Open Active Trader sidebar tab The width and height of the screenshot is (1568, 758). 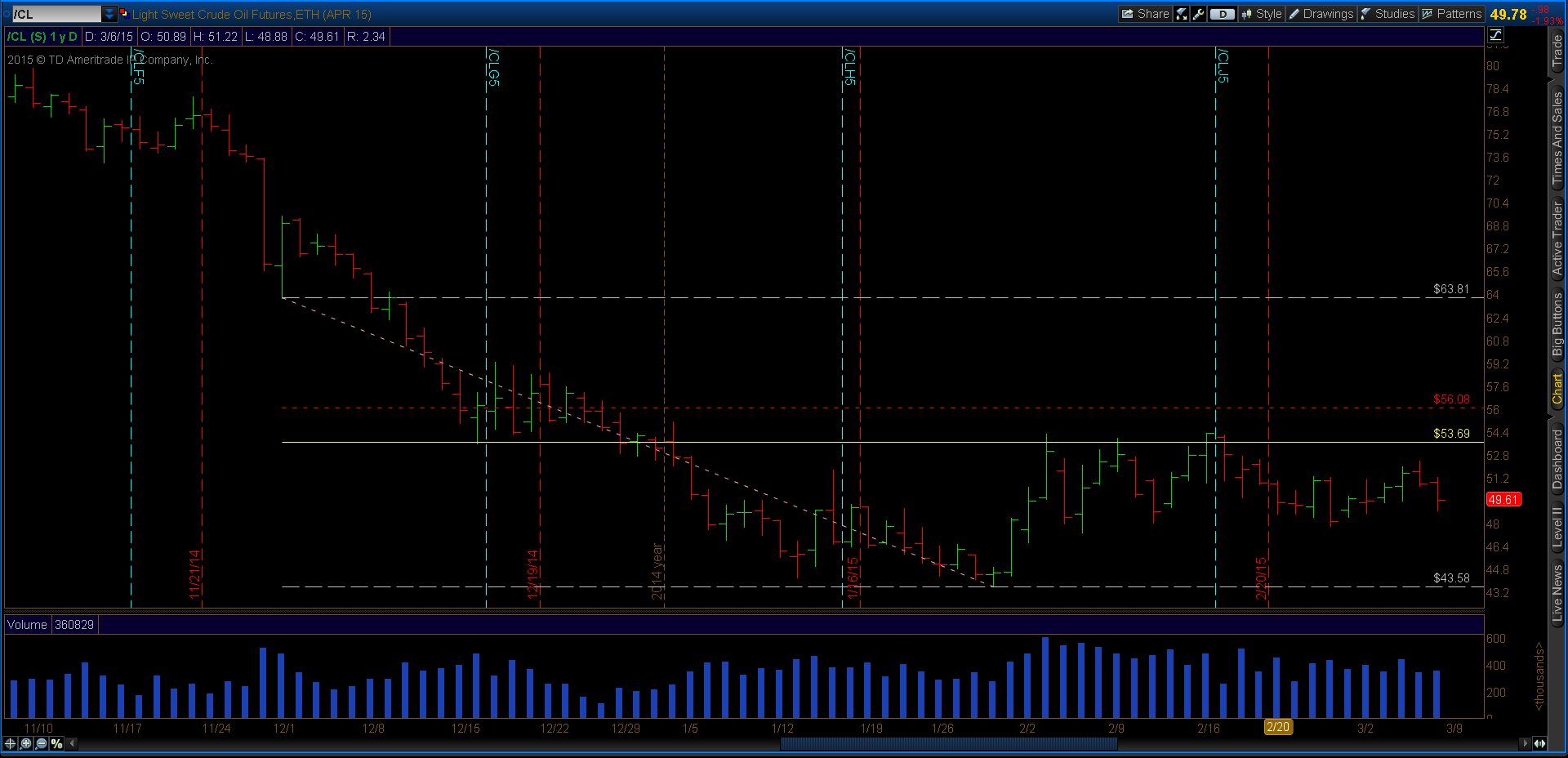pyautogui.click(x=1557, y=239)
